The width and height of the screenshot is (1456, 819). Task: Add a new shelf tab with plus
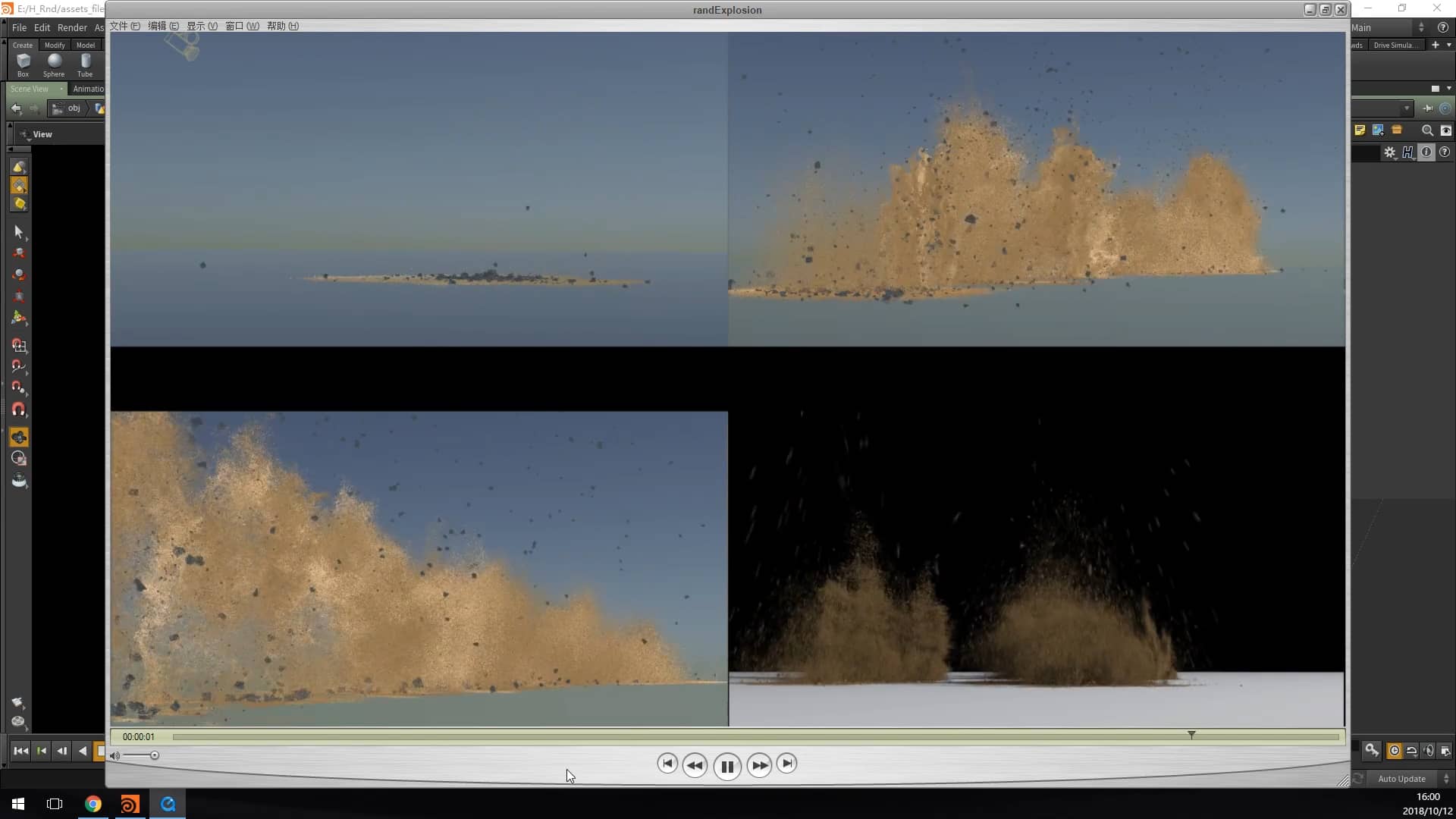pos(1435,45)
